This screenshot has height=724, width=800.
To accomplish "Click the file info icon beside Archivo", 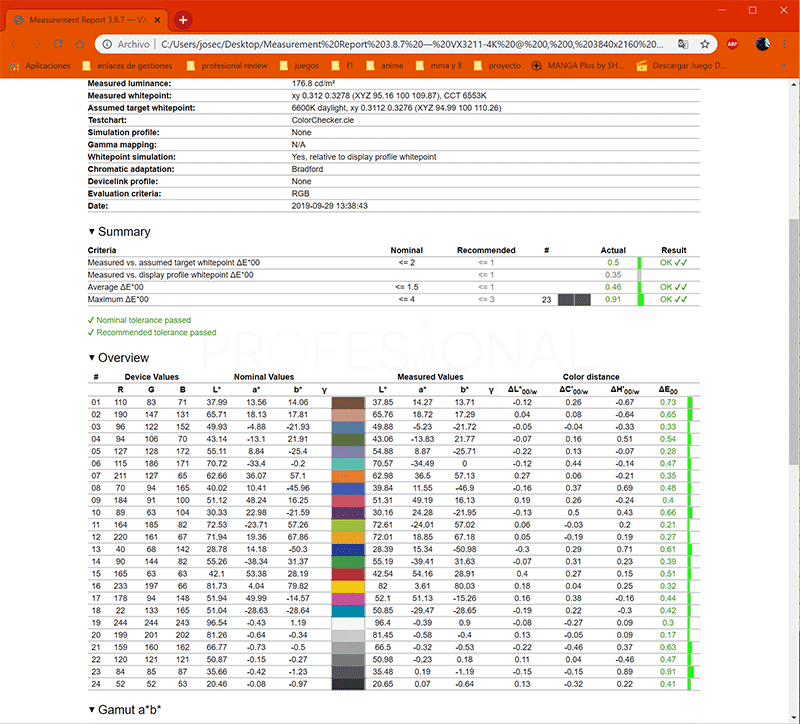I will (107, 44).
